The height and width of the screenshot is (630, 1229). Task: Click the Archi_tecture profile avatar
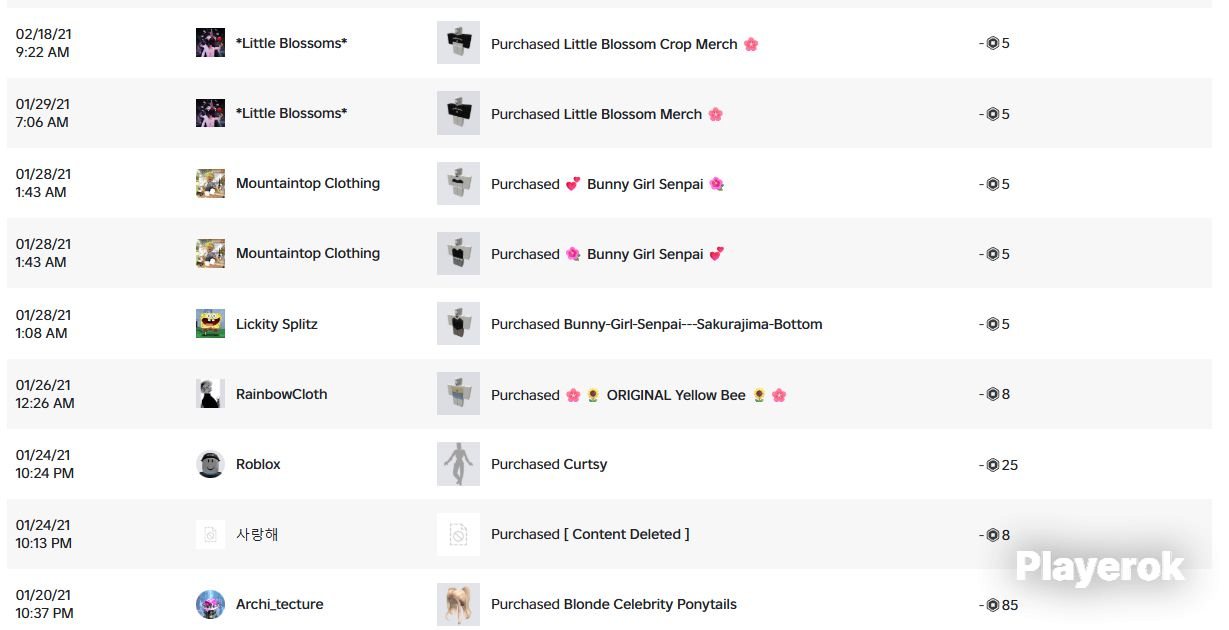(x=210, y=604)
